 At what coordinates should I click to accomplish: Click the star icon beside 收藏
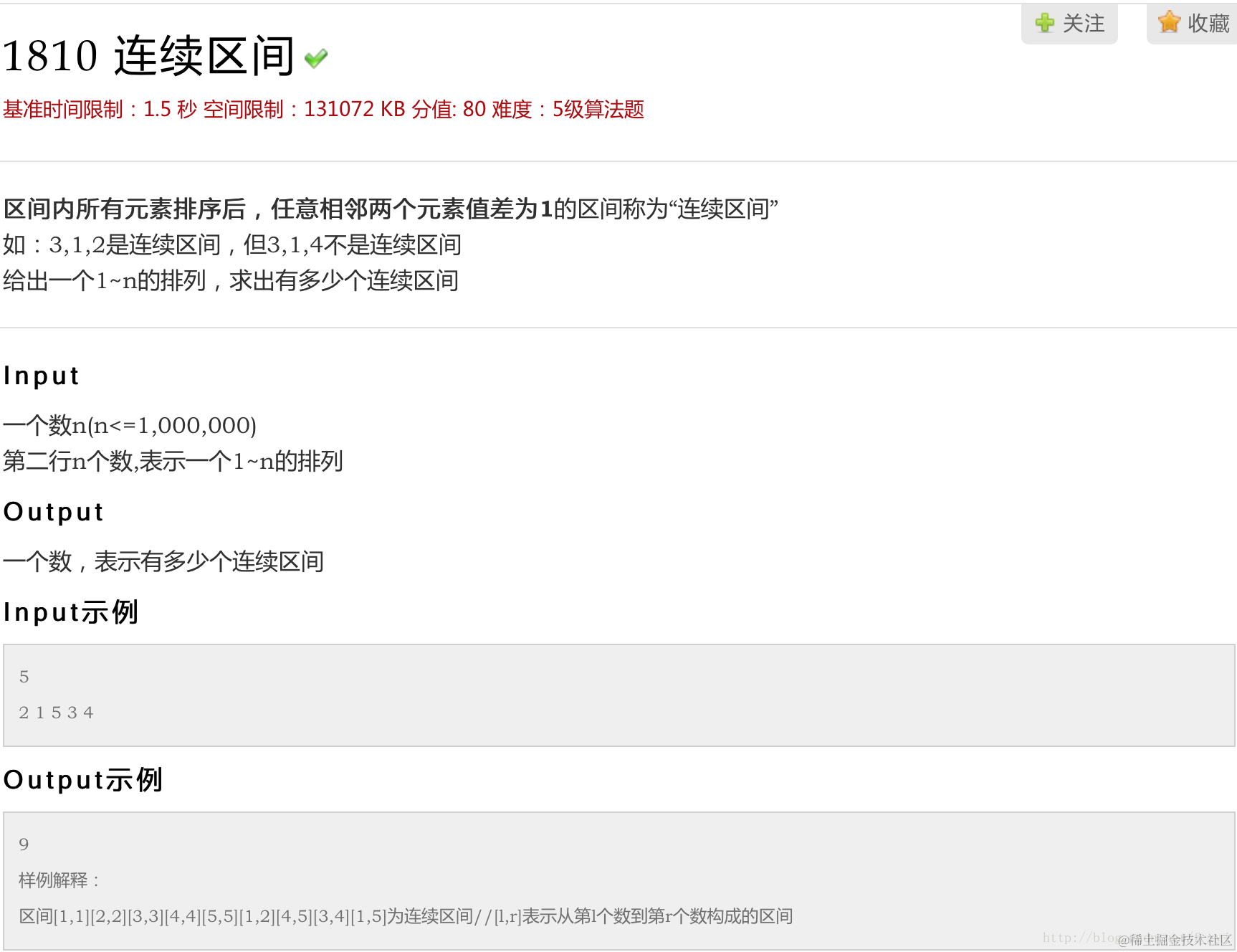1169,22
